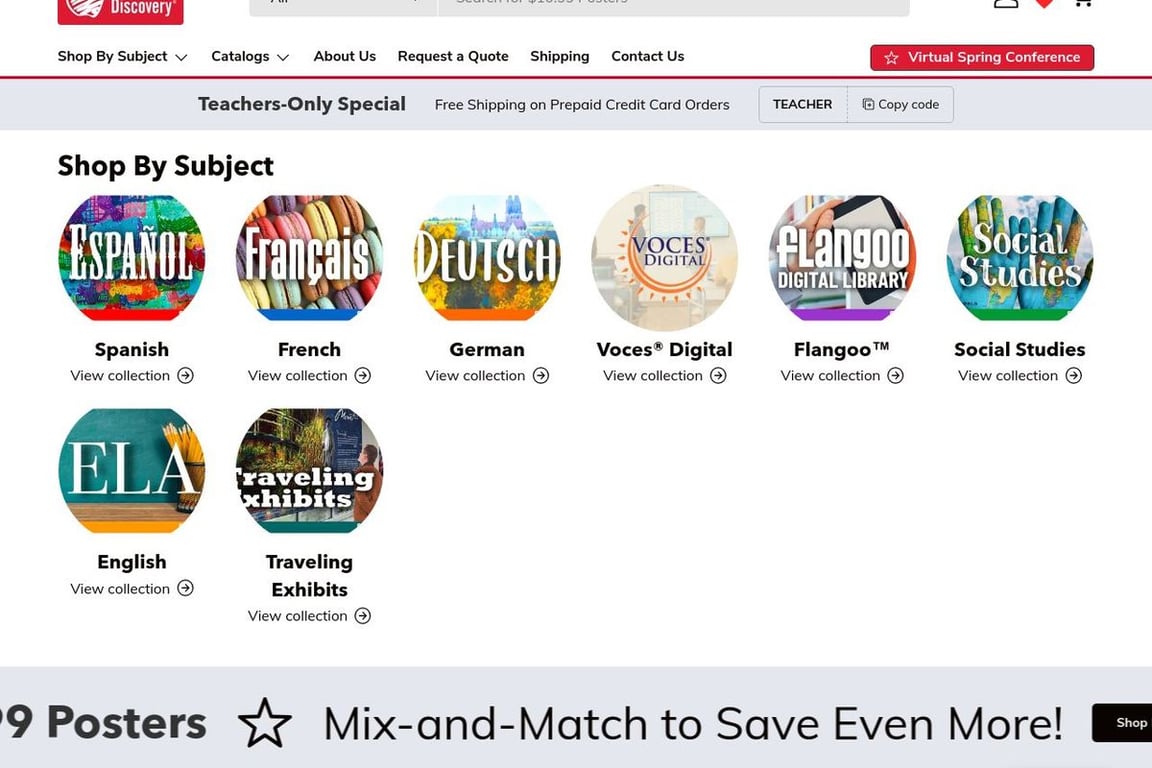Image resolution: width=1152 pixels, height=768 pixels.
Task: Click the Copy code button
Action: click(901, 104)
